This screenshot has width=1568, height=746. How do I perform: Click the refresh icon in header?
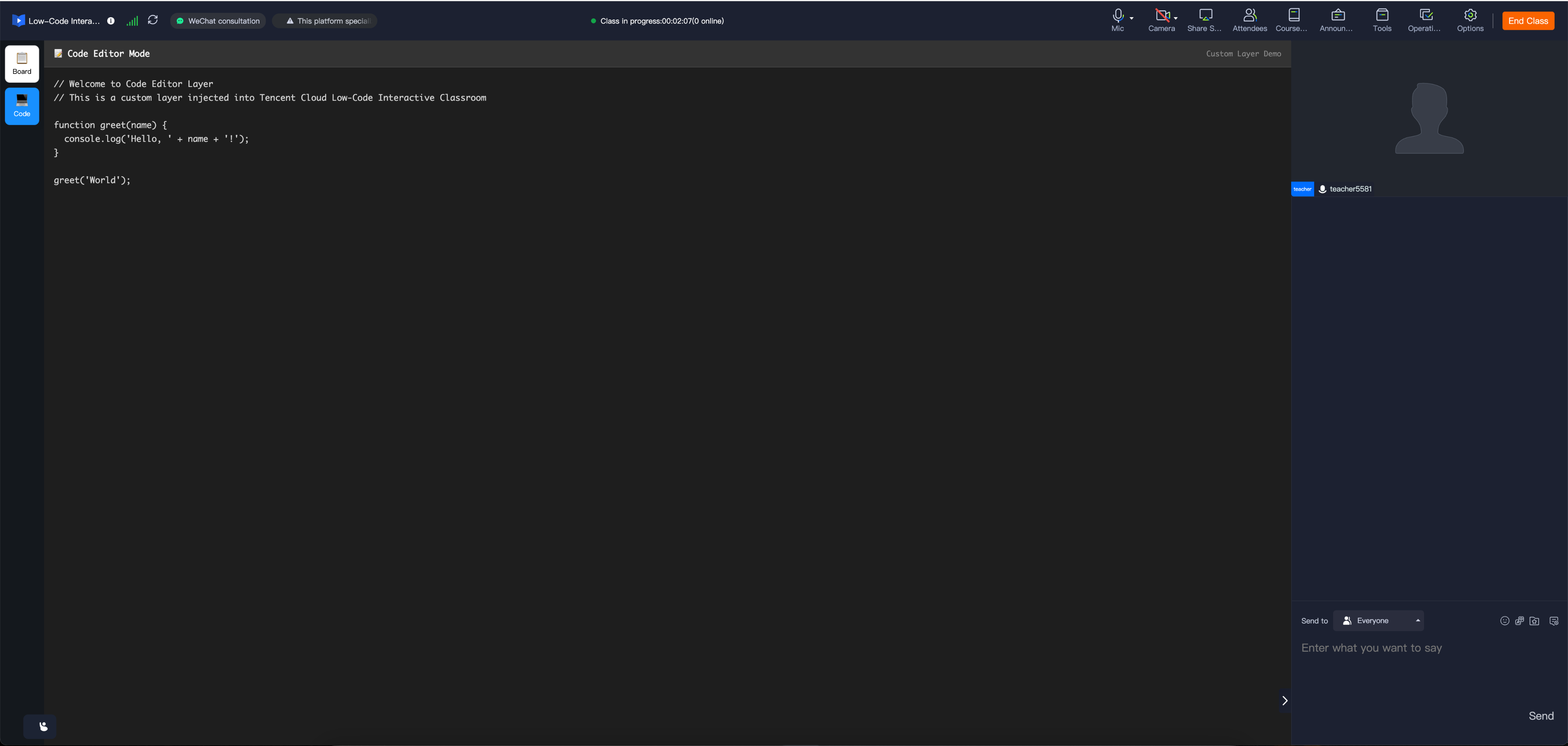point(153,20)
